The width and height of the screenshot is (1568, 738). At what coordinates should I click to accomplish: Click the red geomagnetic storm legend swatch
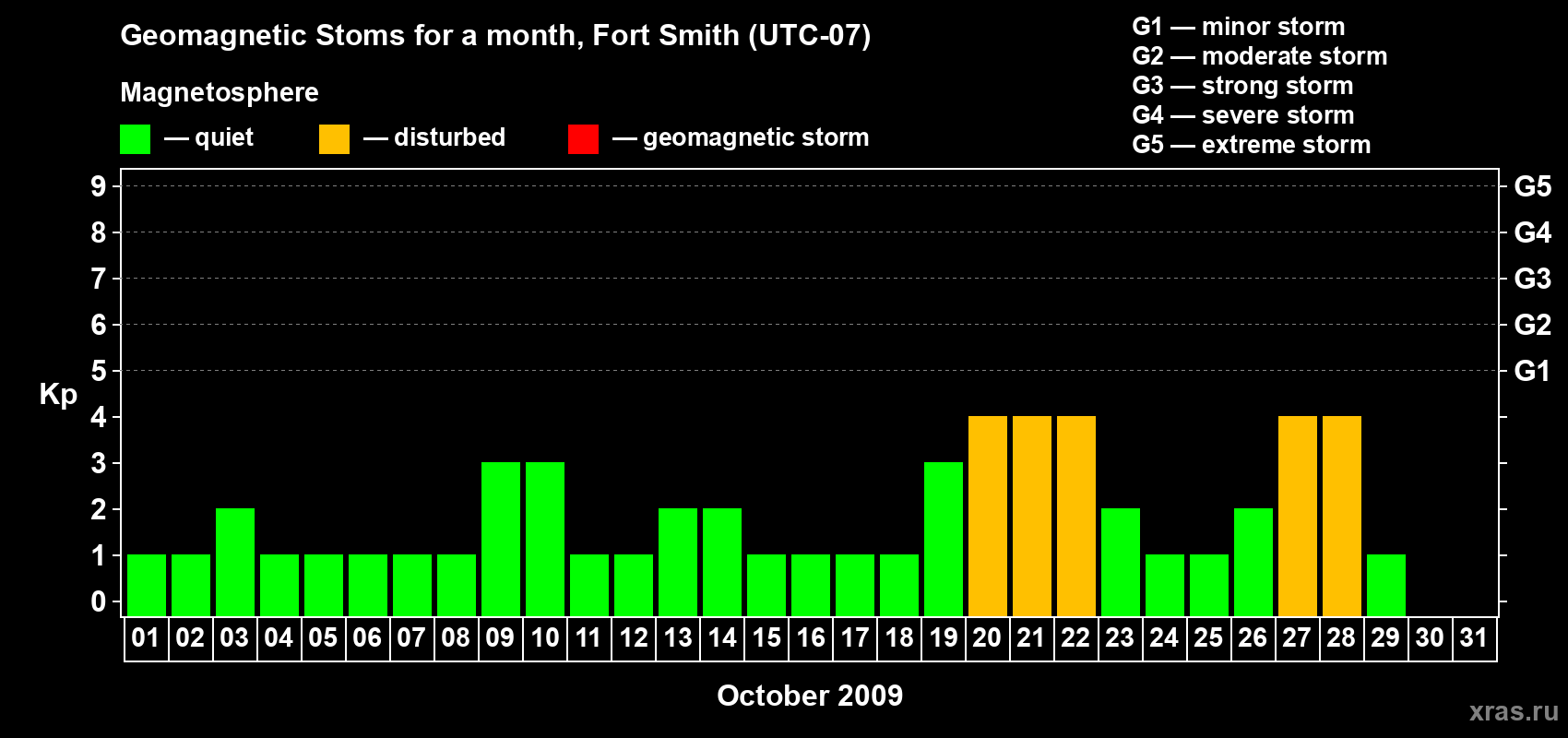click(583, 139)
